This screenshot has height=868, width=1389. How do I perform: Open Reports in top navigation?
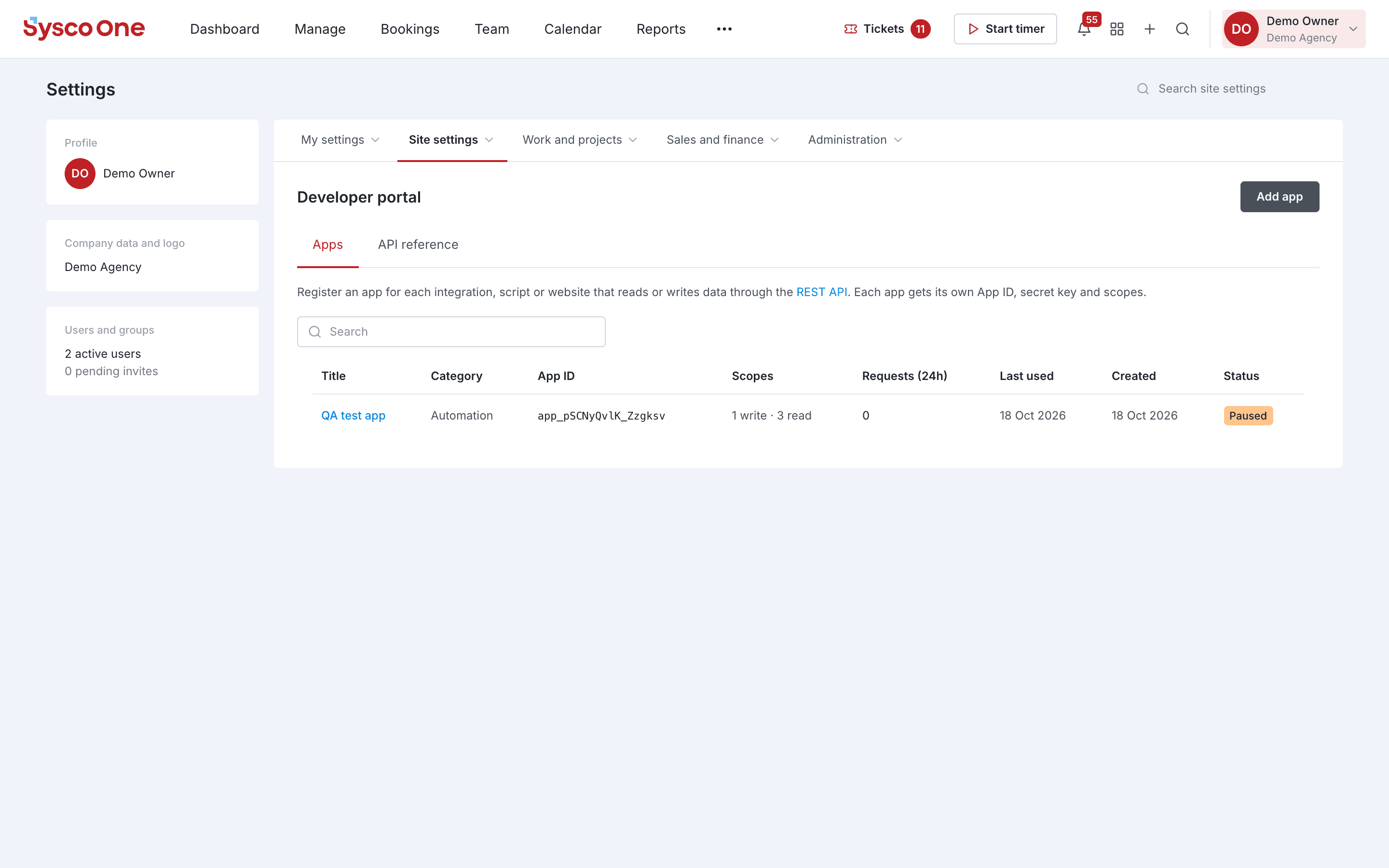tap(661, 29)
